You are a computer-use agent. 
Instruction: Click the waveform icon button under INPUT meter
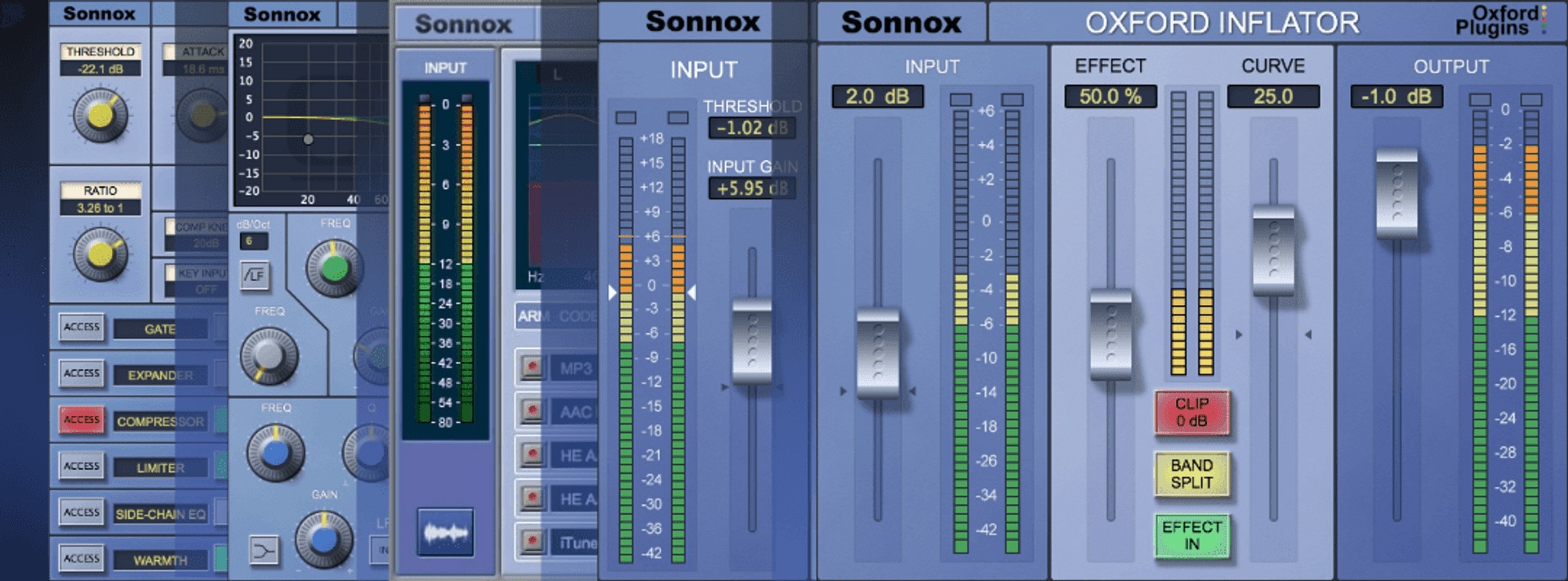(445, 533)
